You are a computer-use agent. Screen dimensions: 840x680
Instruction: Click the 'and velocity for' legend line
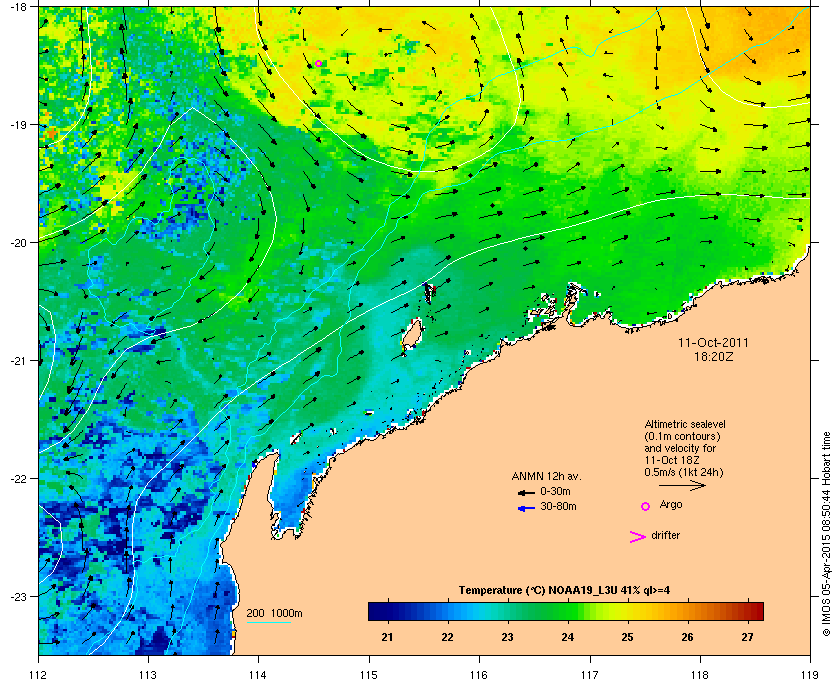pos(680,448)
